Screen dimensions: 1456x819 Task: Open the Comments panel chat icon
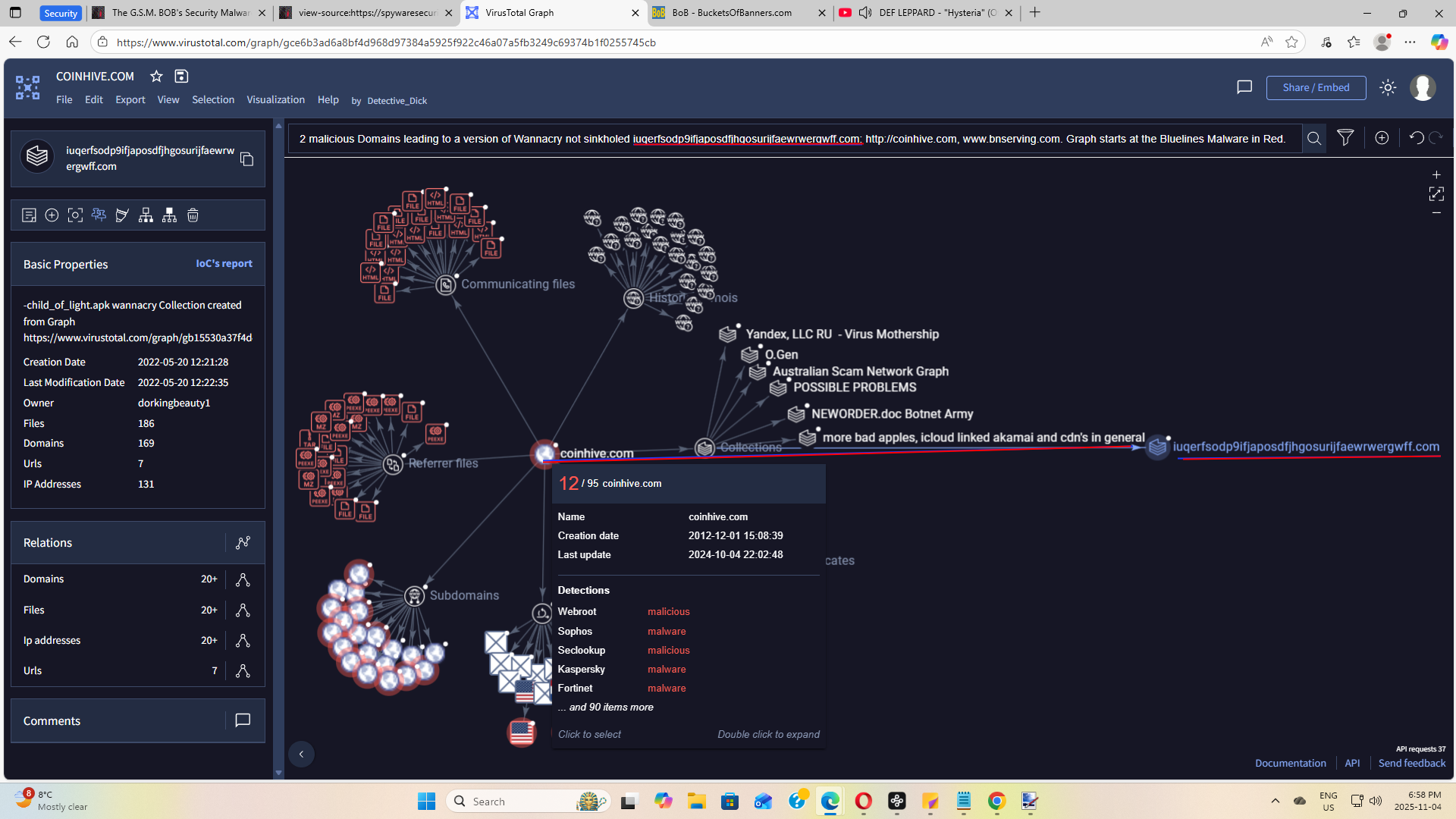(243, 720)
